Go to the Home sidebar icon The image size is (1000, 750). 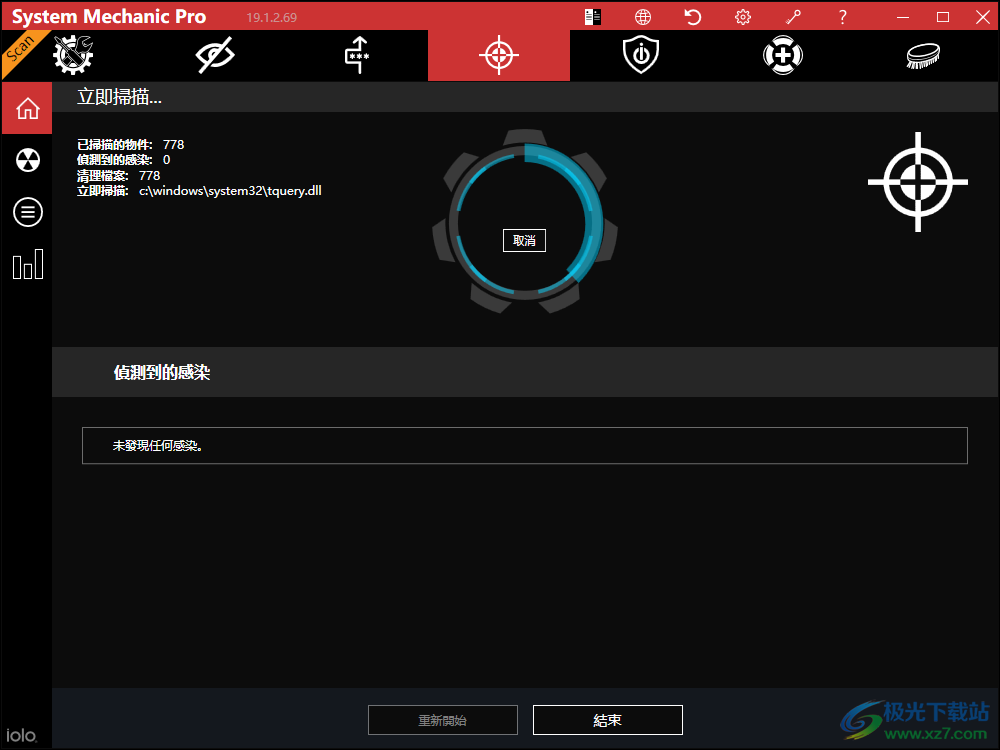pyautogui.click(x=27, y=108)
